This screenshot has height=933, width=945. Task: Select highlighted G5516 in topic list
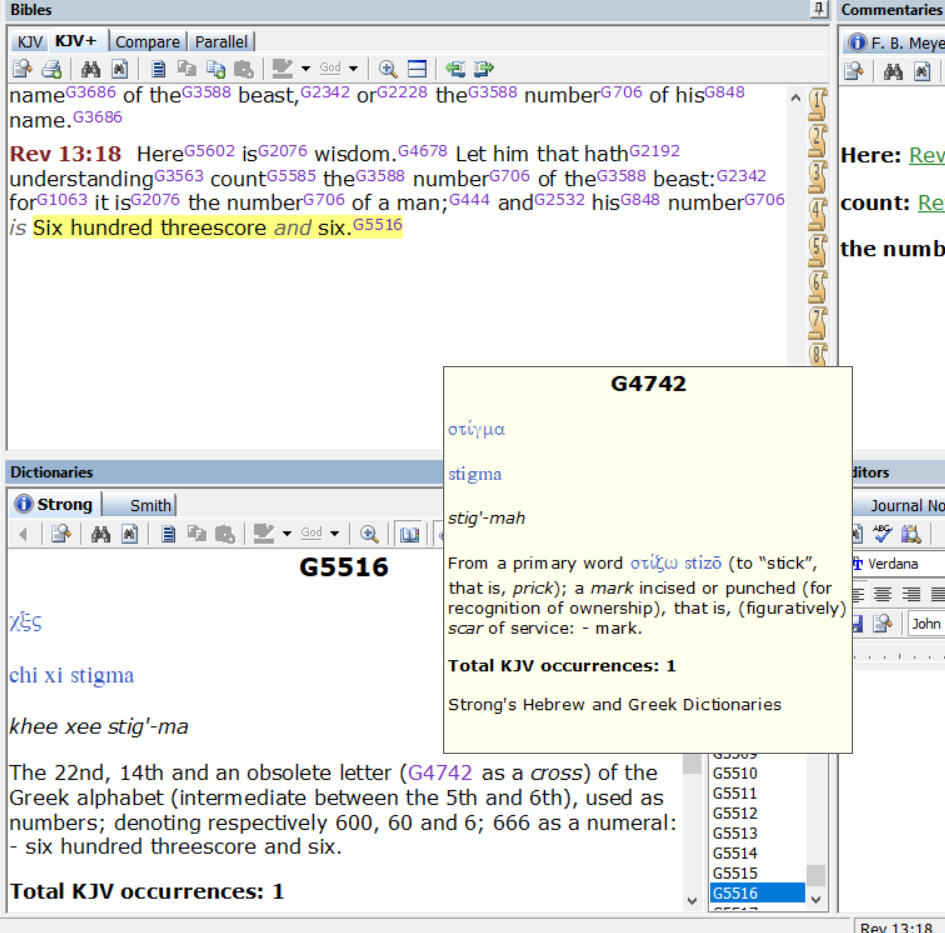(x=758, y=893)
